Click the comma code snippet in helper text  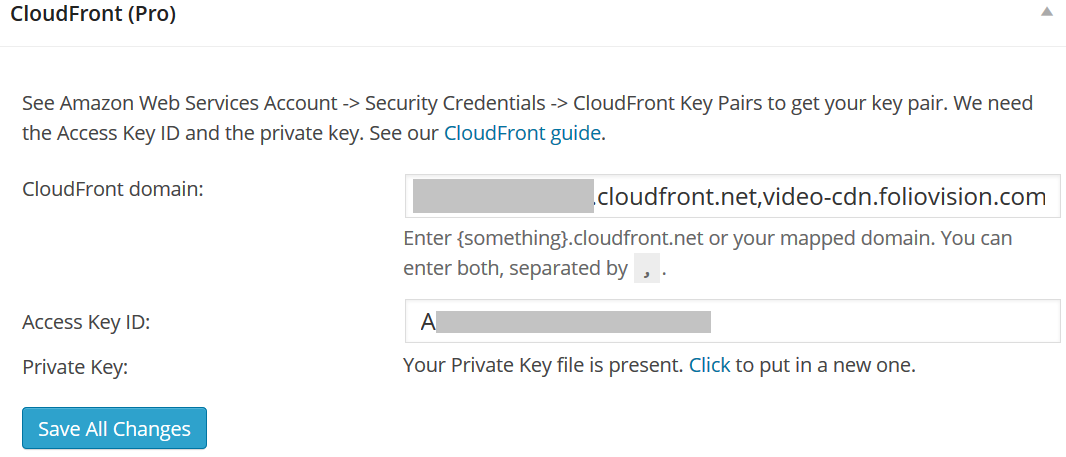click(x=647, y=269)
